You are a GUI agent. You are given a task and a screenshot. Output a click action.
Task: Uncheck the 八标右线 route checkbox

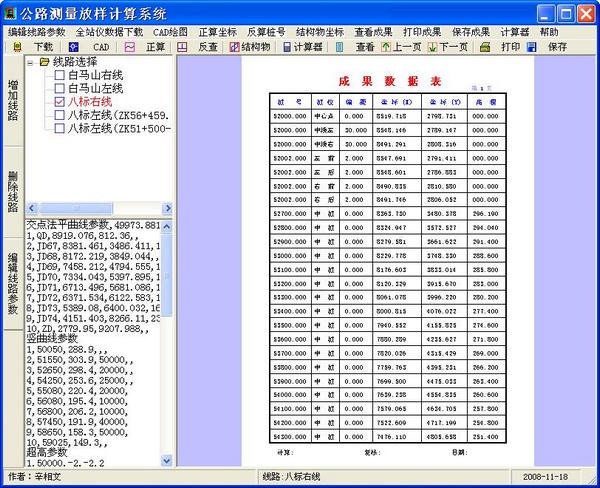coord(59,102)
